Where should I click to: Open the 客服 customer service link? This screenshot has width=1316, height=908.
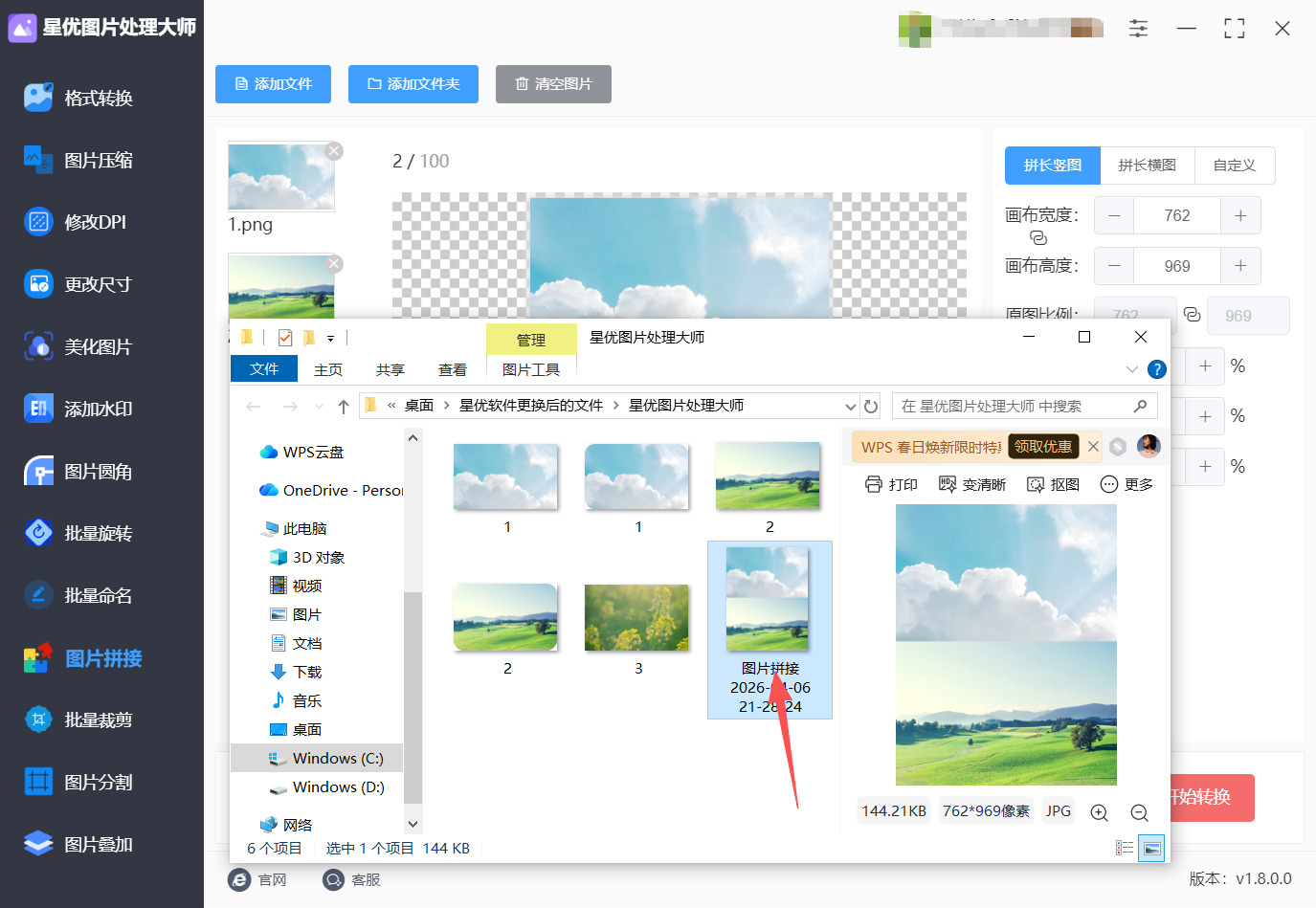tap(352, 879)
